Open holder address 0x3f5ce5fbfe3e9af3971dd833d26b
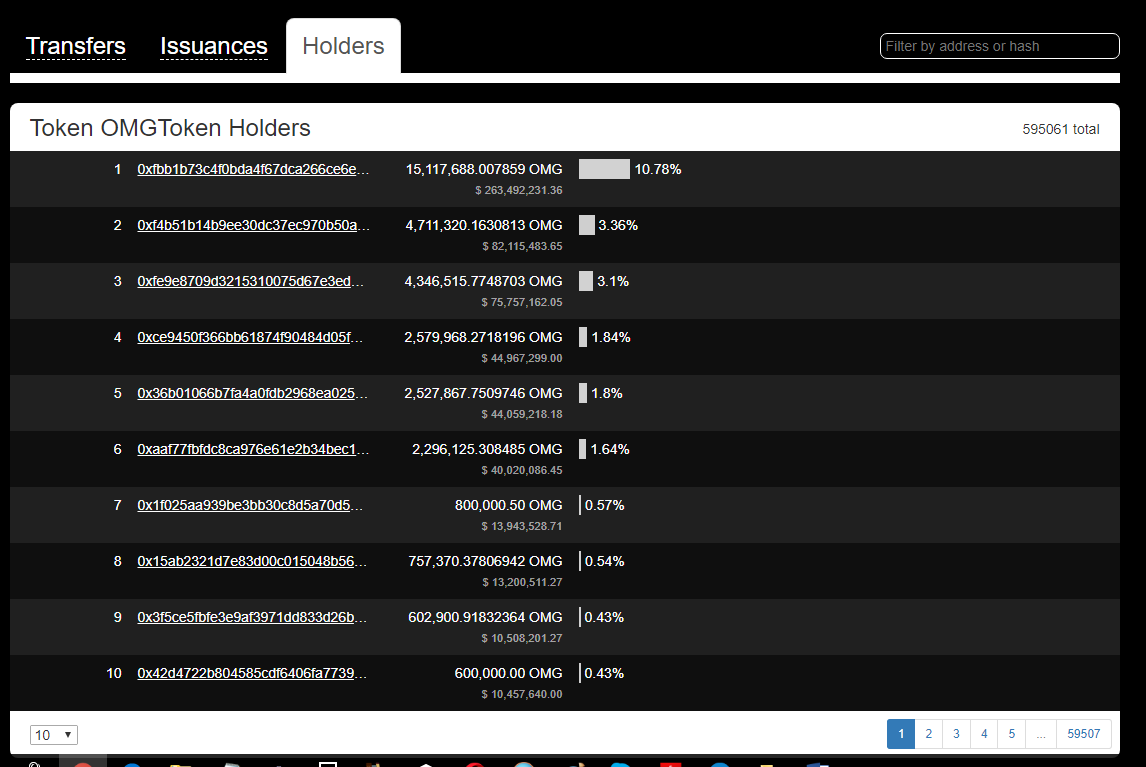 point(252,617)
